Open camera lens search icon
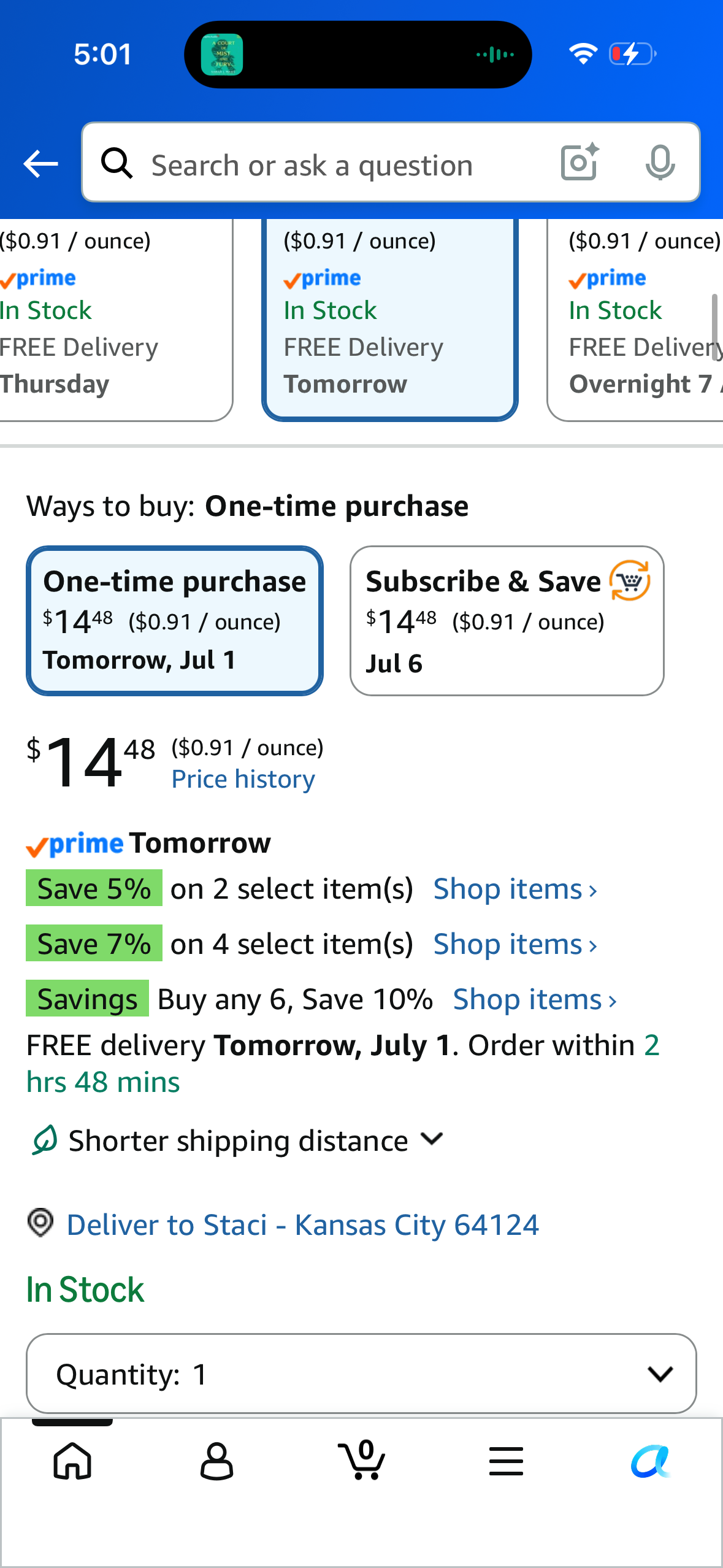 click(x=580, y=162)
